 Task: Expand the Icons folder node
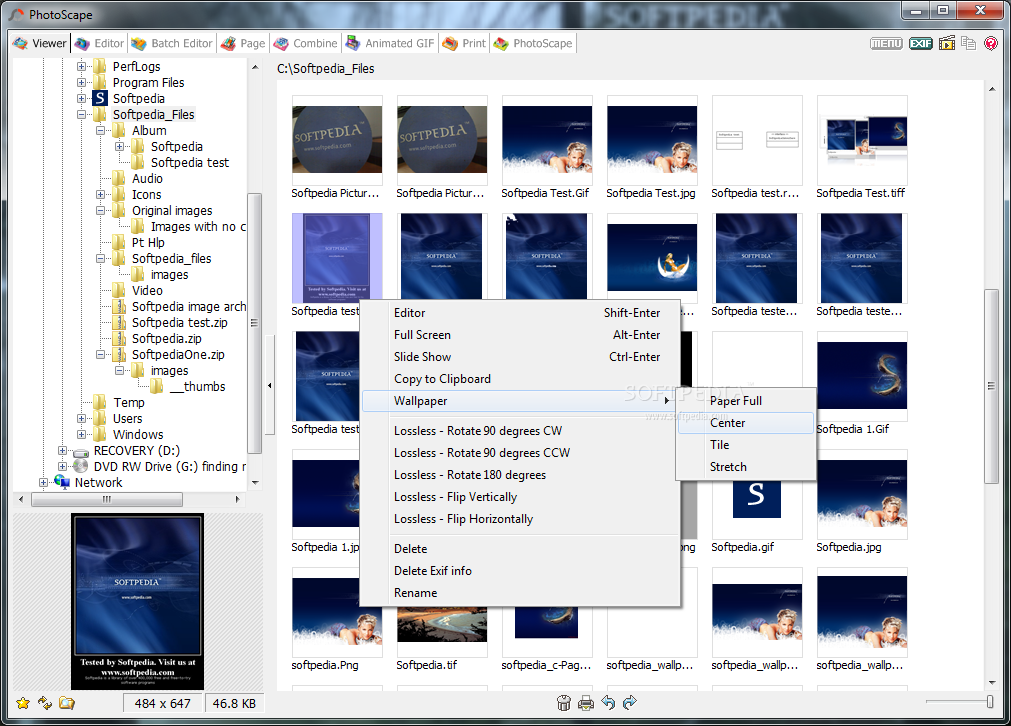(x=101, y=194)
